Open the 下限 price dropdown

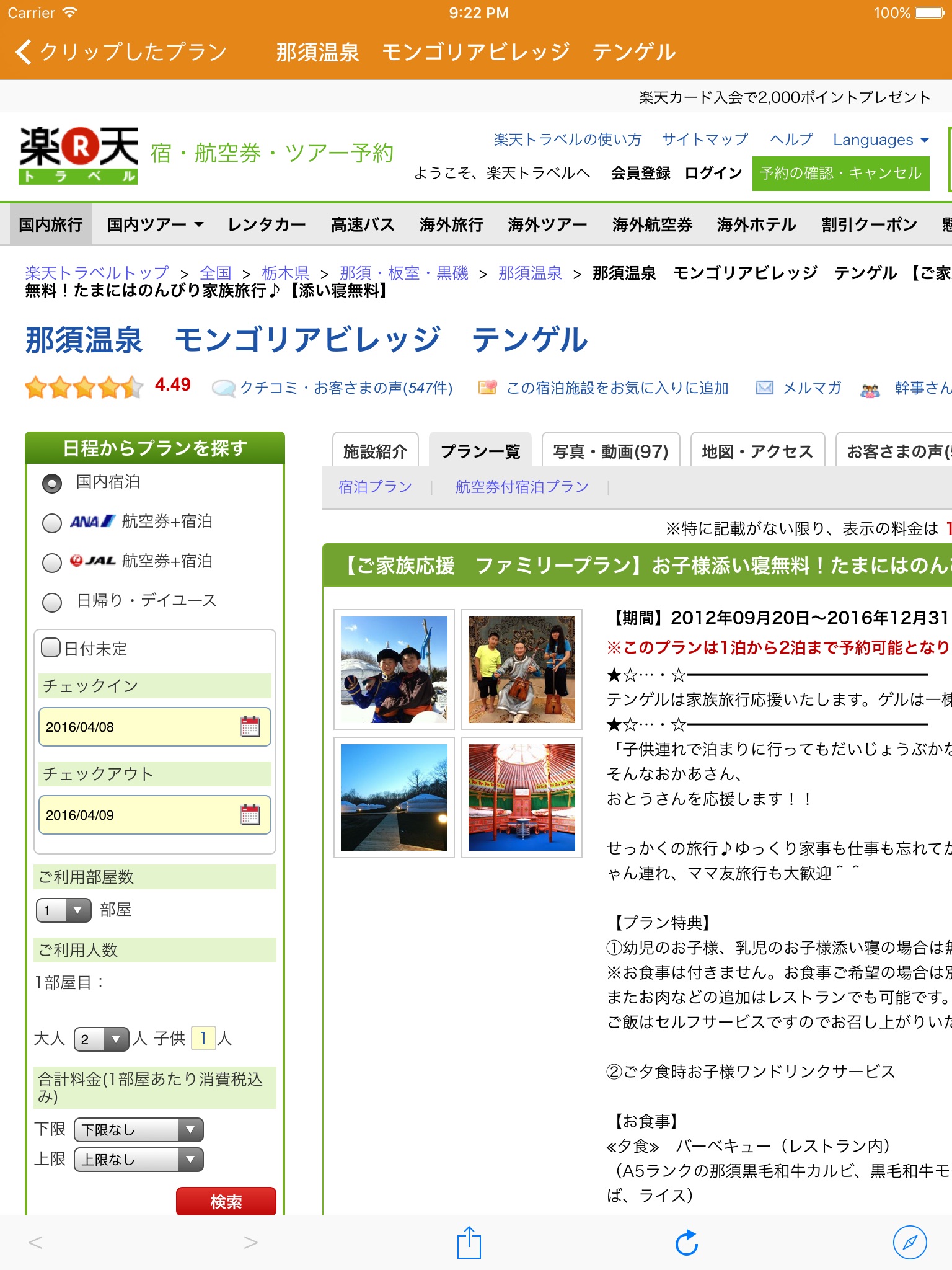point(138,1130)
